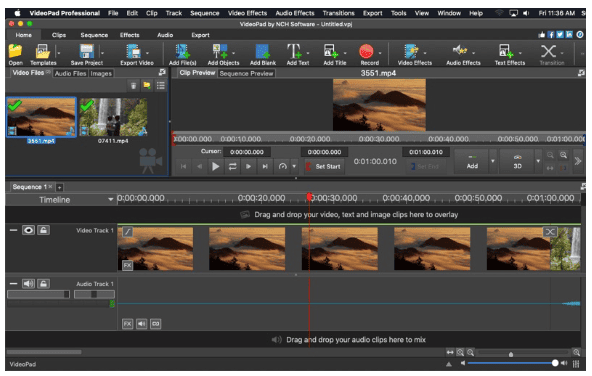Toggle the audio track link button beside speaker
Image resolution: width=592 pixels, height=376 pixels.
click(156, 324)
